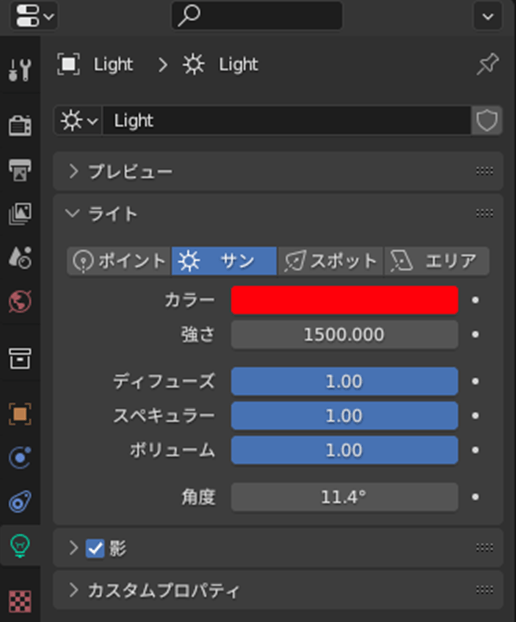The width and height of the screenshot is (516, 622).
Task: Open the View Layer properties tab
Action: [x=20, y=213]
